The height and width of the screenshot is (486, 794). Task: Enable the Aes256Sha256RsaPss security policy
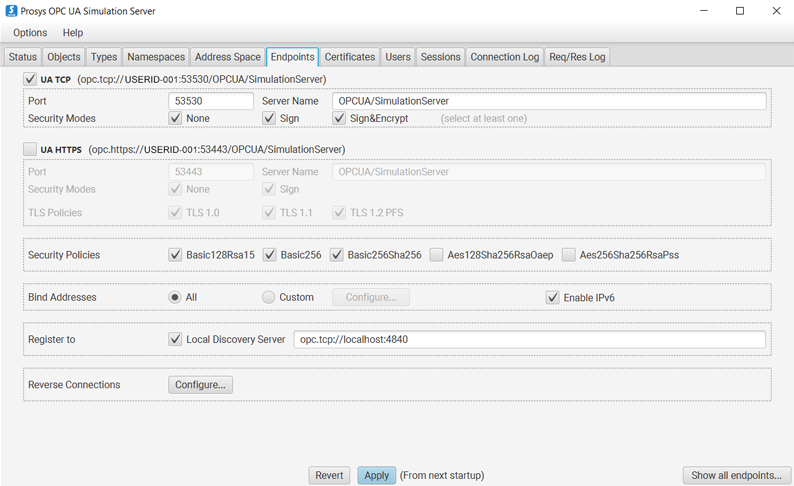point(569,255)
